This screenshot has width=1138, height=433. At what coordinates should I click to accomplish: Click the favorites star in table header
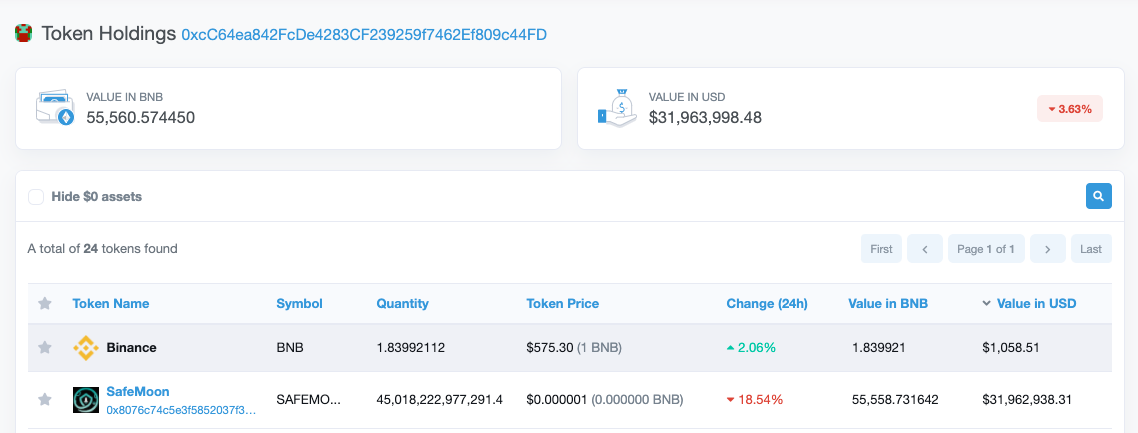(44, 303)
